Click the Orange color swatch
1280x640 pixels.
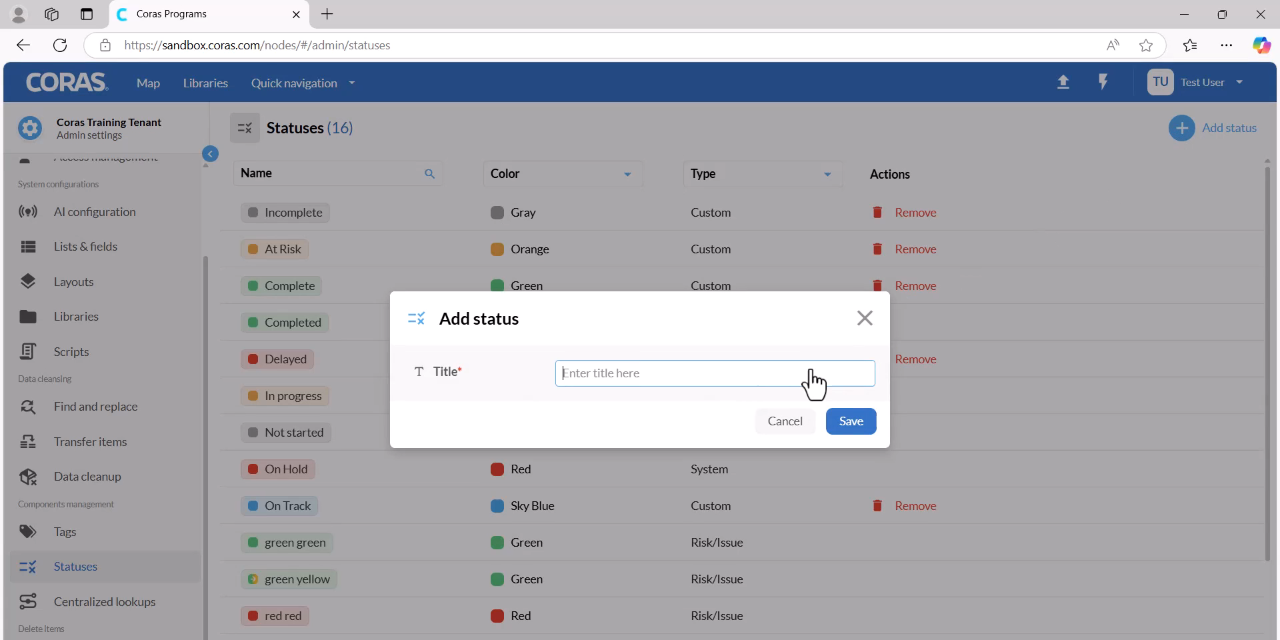pyautogui.click(x=497, y=249)
